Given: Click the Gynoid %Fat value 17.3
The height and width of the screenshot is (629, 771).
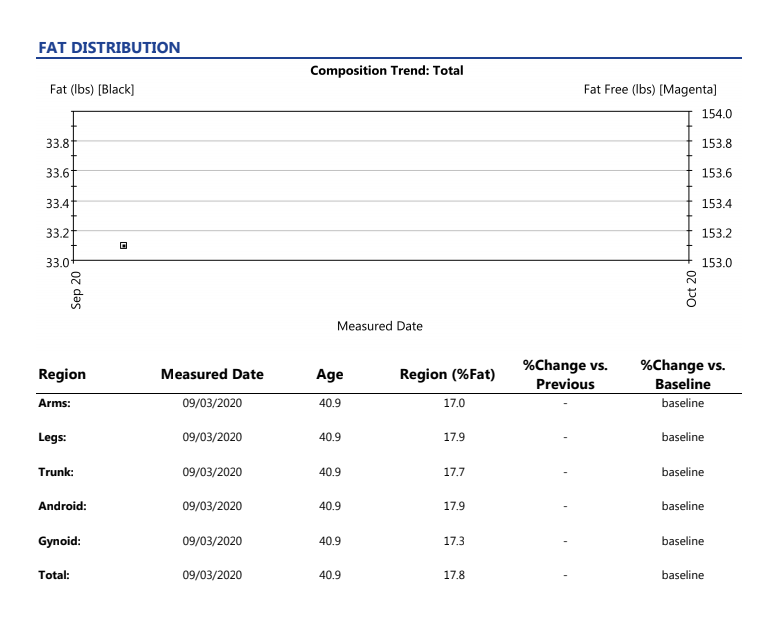Looking at the screenshot, I should coord(454,541).
